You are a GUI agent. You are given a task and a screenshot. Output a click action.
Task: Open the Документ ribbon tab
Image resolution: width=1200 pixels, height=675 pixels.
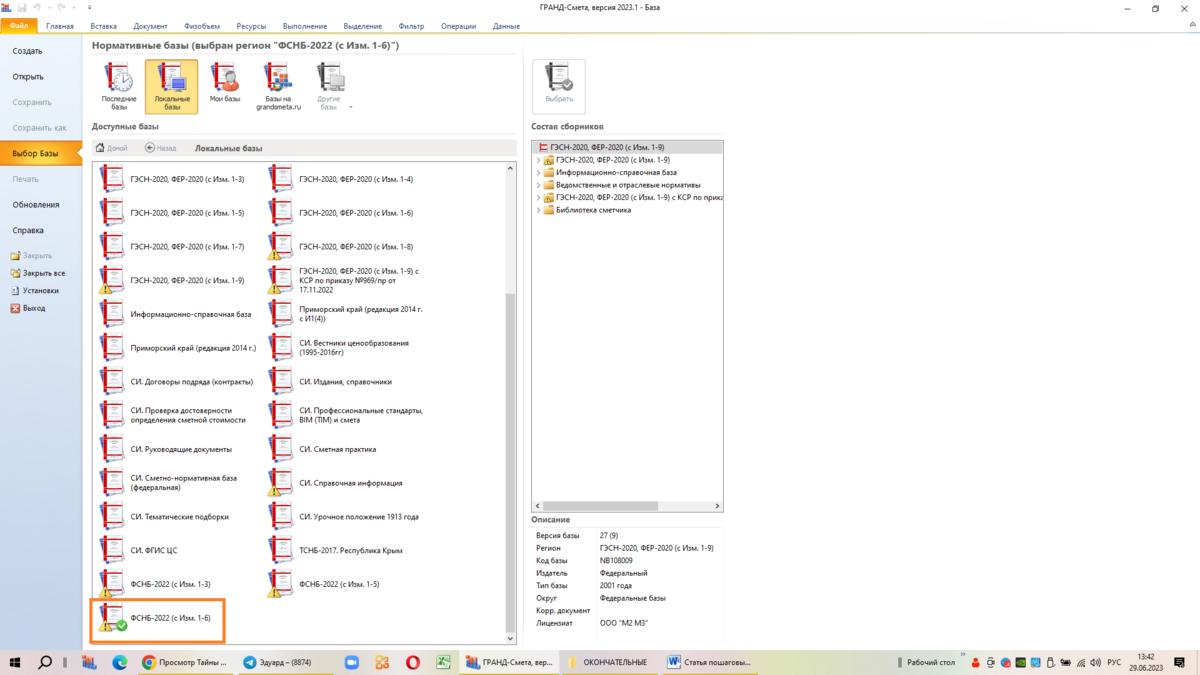151,26
